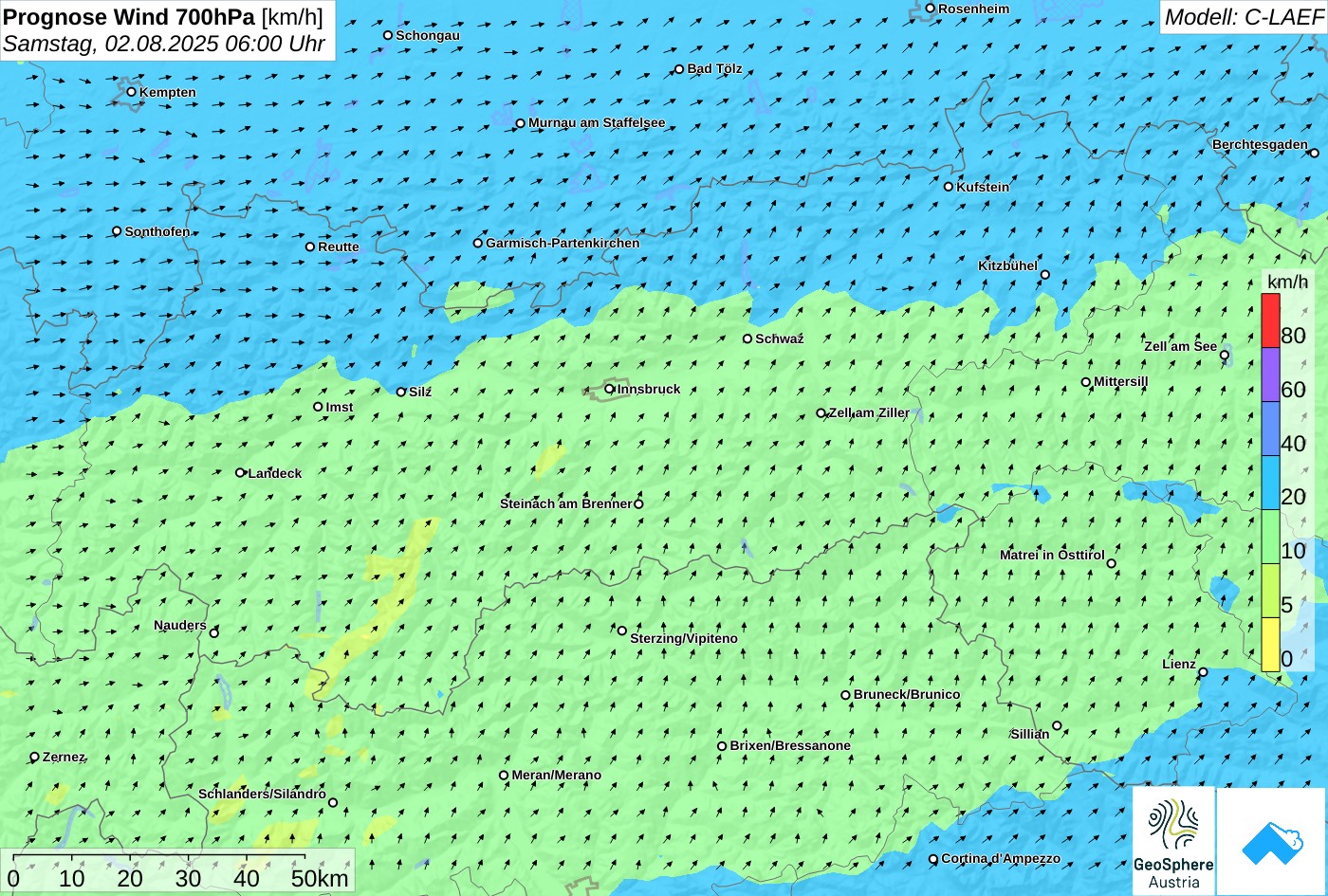Click the Schlanders/Silandro location marker
This screenshot has height=896, width=1328.
coord(333,803)
